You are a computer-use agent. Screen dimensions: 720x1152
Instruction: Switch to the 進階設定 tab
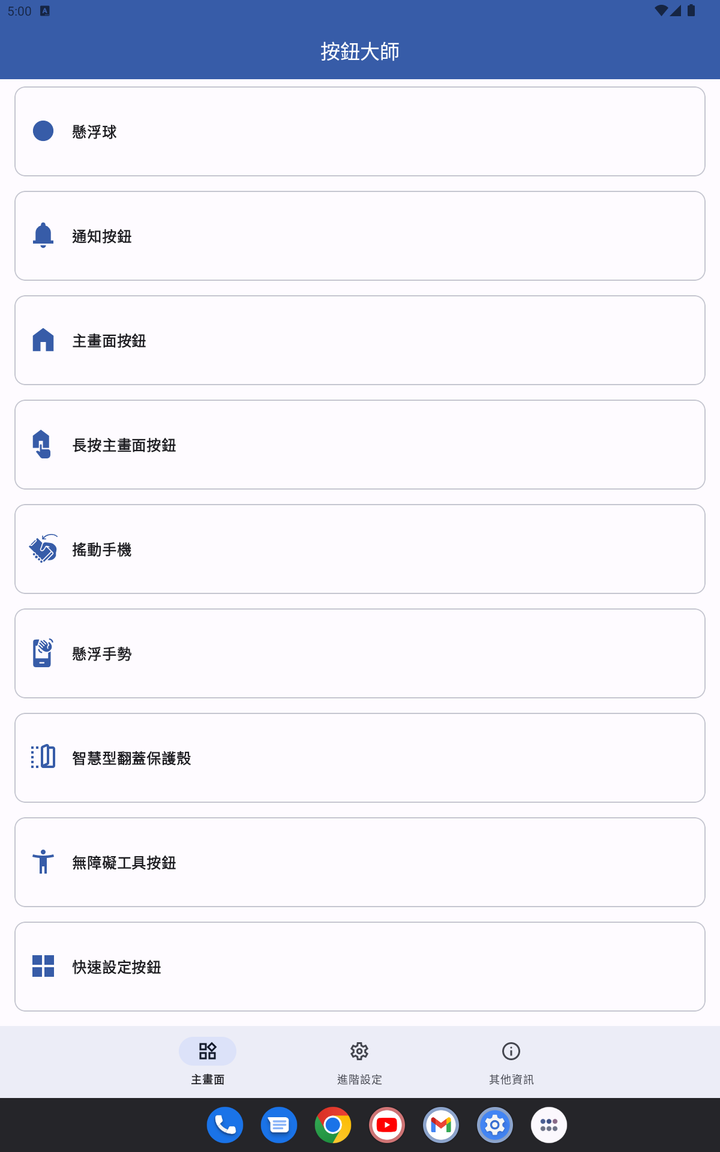[359, 1062]
